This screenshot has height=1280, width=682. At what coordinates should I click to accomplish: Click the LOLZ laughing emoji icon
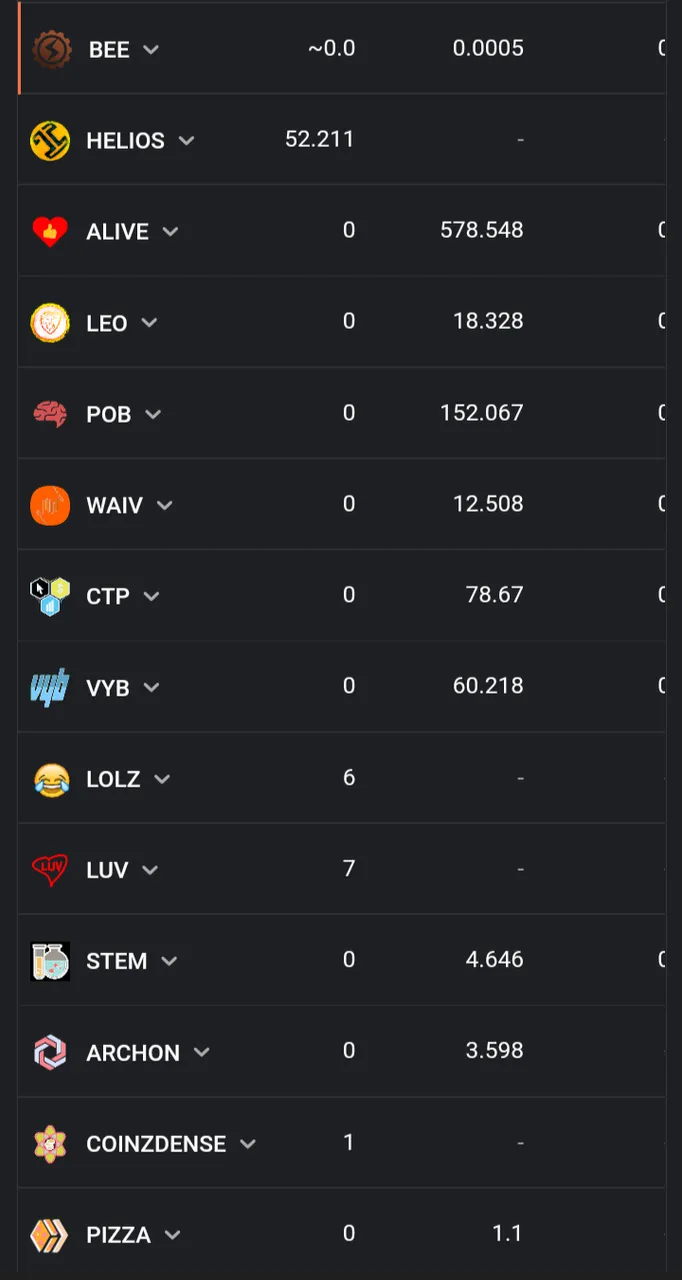click(x=50, y=779)
